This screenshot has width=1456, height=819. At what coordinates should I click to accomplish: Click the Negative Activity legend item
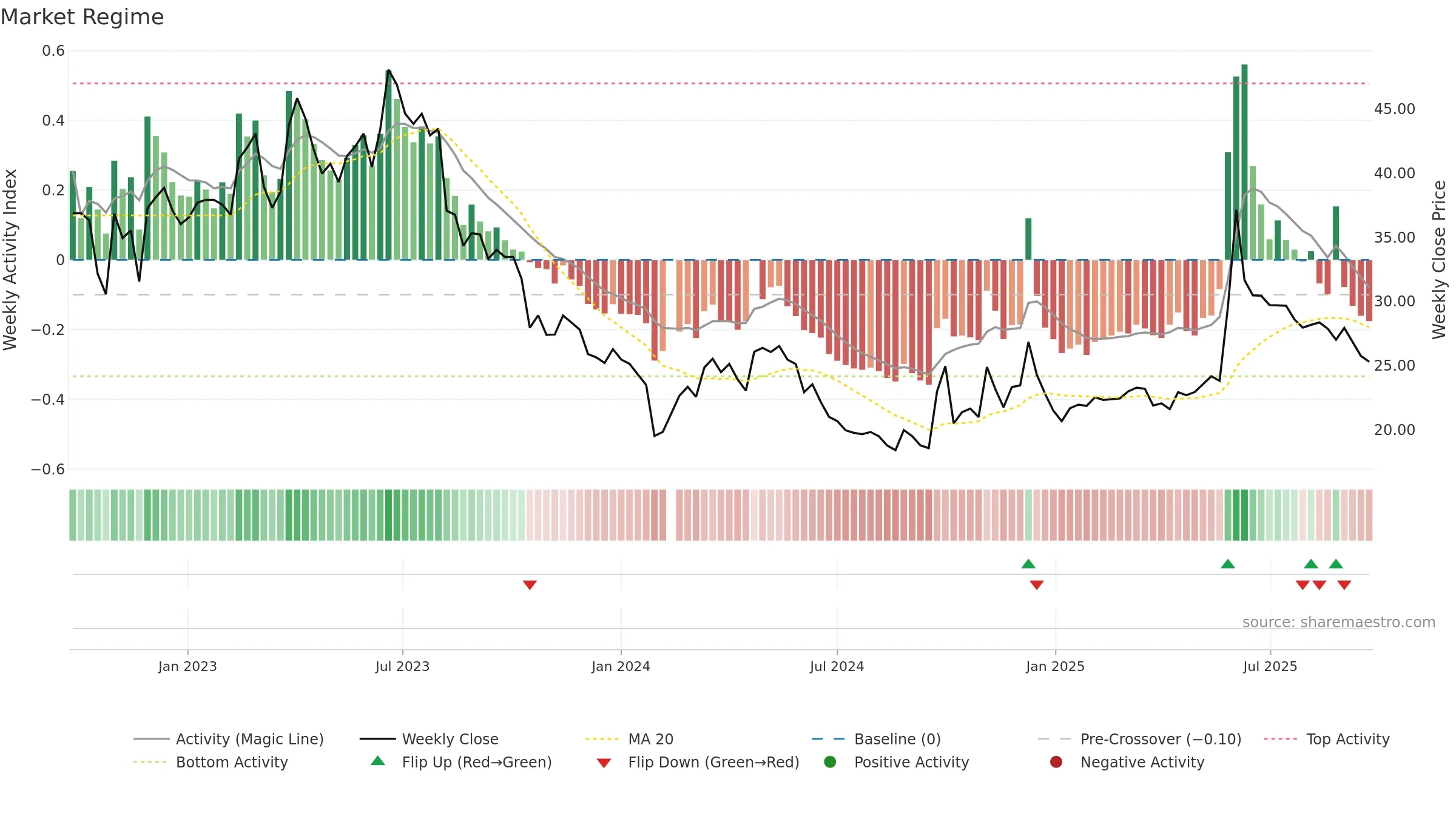point(1127,762)
